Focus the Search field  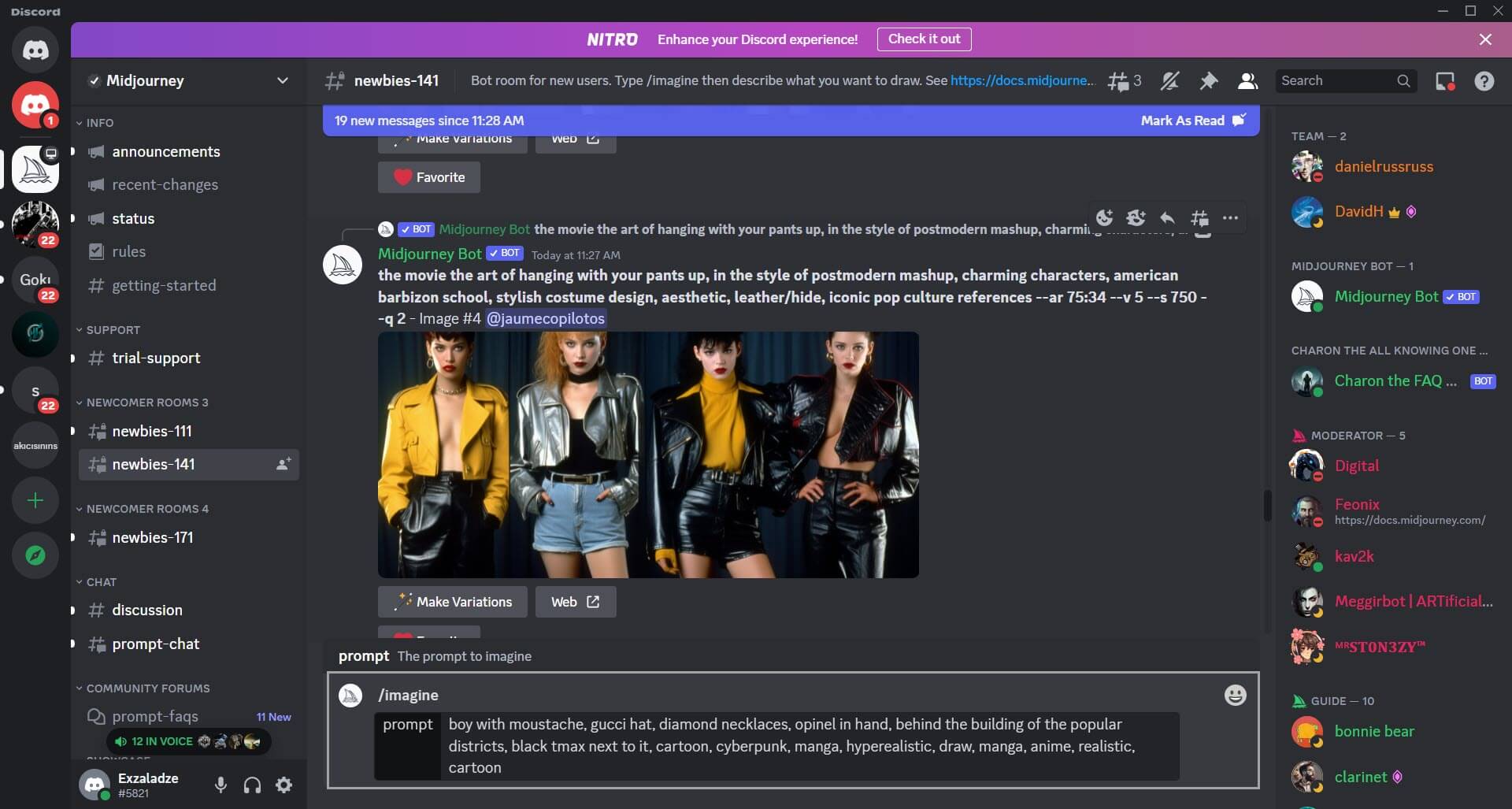point(1346,80)
